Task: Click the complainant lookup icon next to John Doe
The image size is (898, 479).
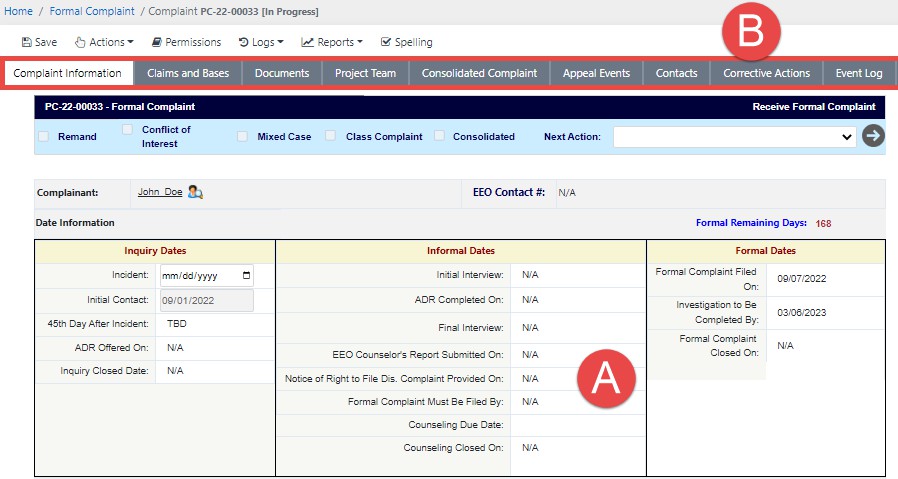Action: point(195,192)
